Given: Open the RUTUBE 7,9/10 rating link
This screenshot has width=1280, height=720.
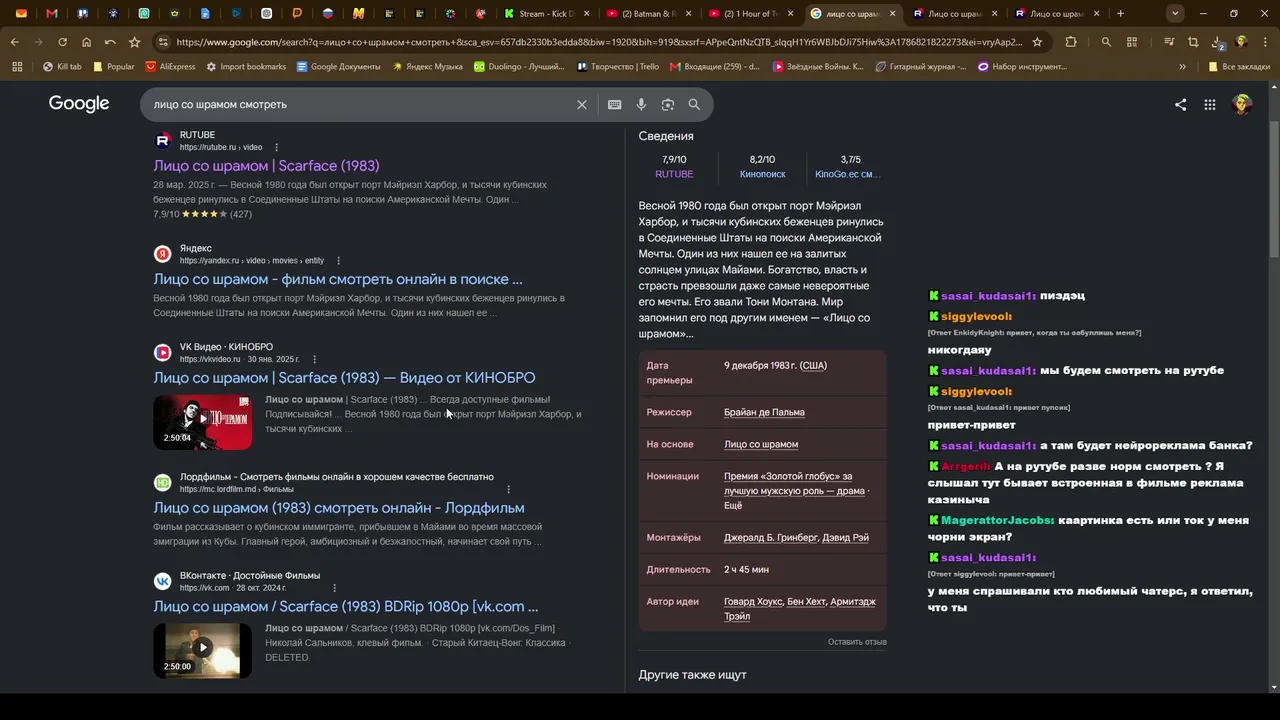Looking at the screenshot, I should click(x=674, y=174).
